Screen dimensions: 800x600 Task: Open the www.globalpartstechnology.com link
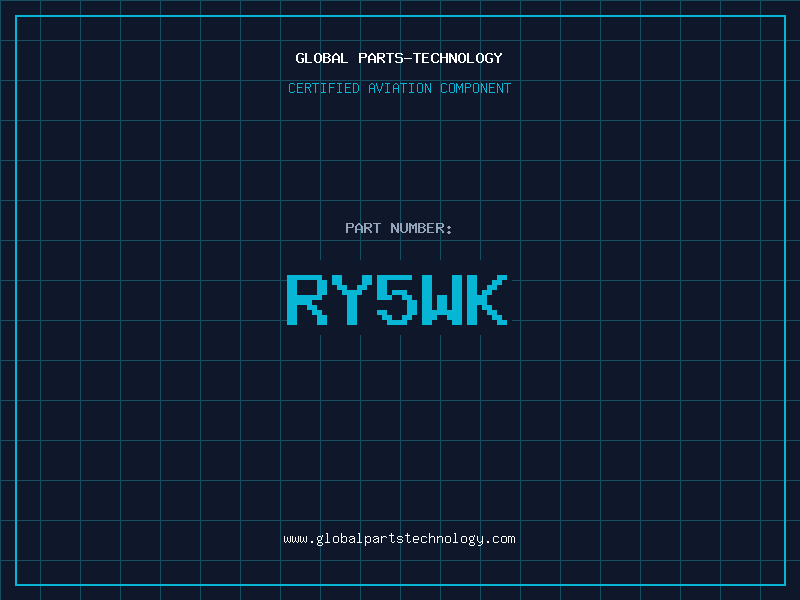click(x=399, y=539)
